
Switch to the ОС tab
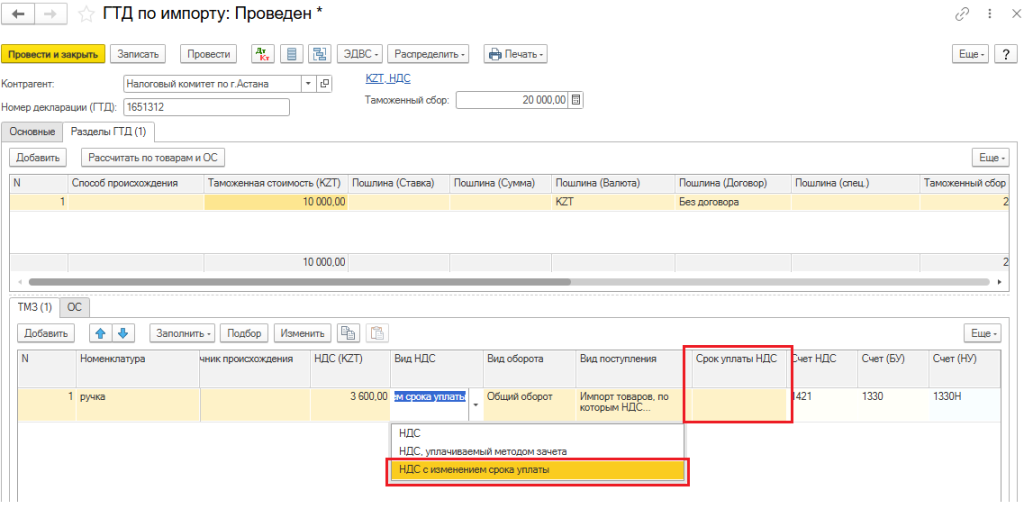[x=74, y=307]
